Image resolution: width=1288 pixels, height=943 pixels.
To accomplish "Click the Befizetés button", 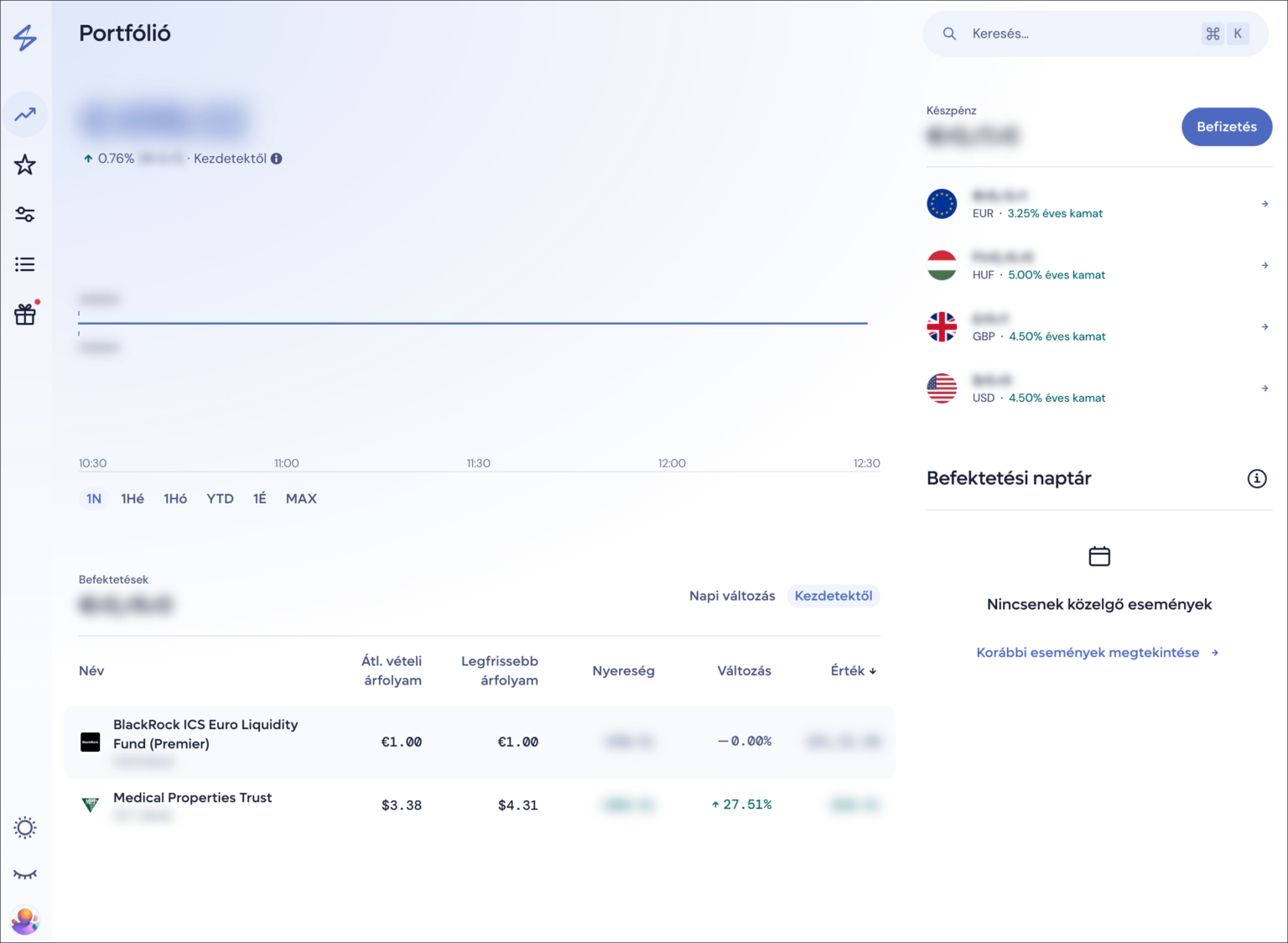I will 1226,127.
